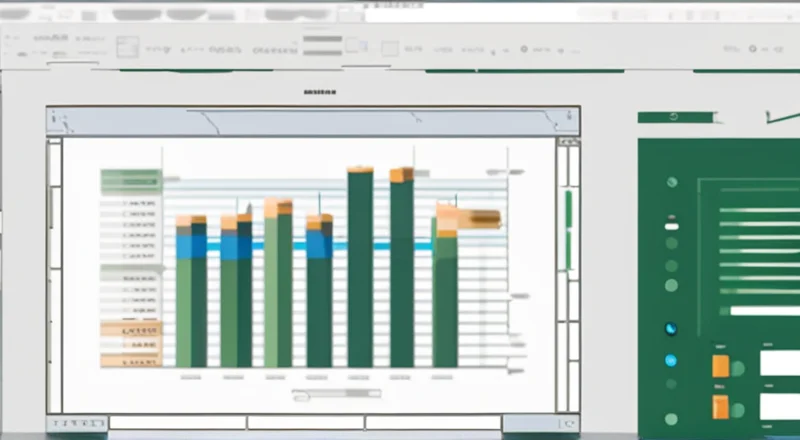Click the topmost circle icon in green sidebar
Viewport: 800px width, 440px height.
tap(671, 182)
